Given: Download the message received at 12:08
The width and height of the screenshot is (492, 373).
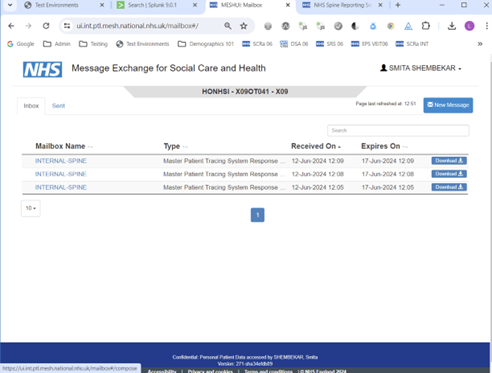Looking at the screenshot, I should click(x=449, y=174).
